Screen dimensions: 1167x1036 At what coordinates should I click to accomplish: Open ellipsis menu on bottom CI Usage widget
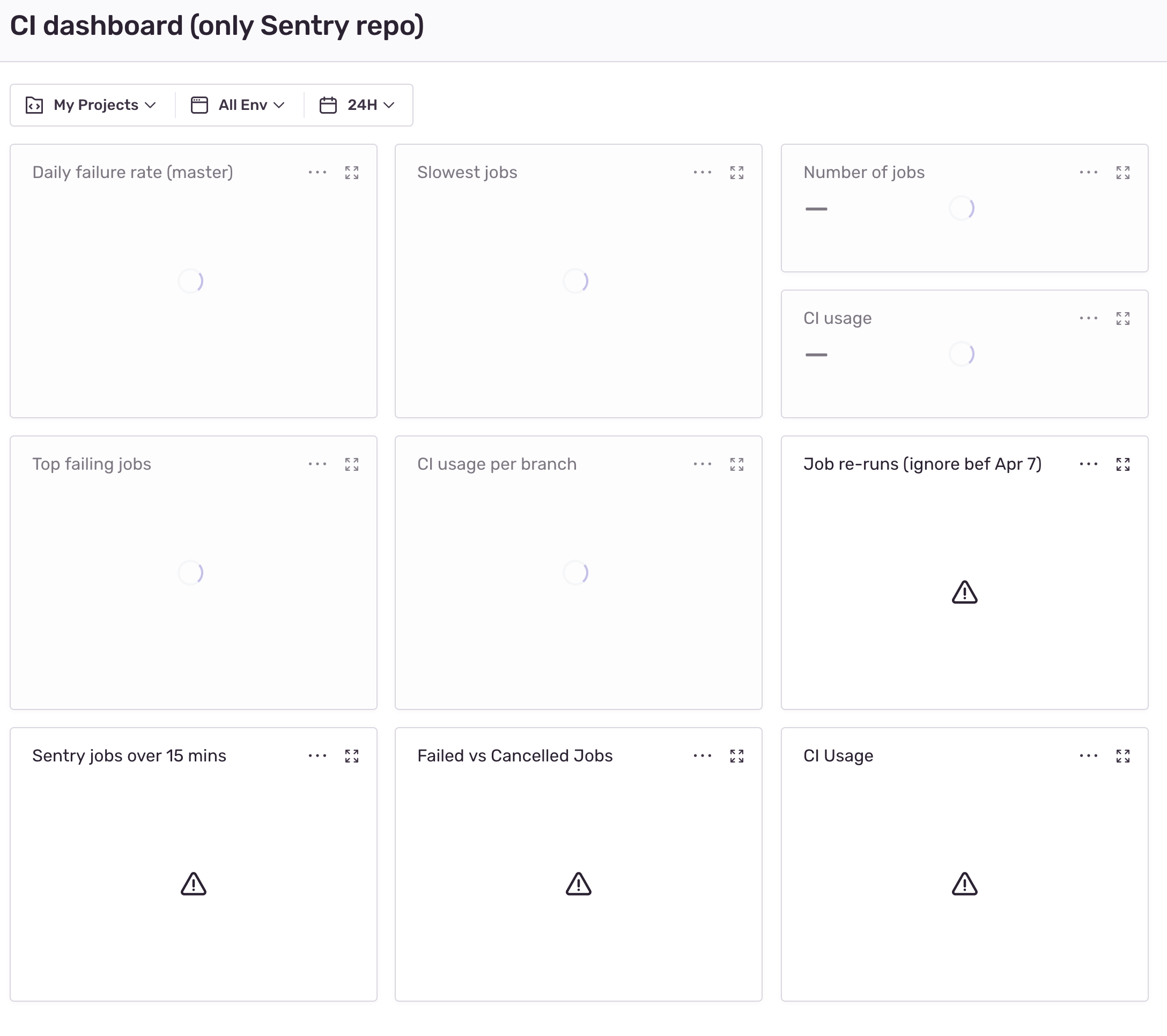1088,756
